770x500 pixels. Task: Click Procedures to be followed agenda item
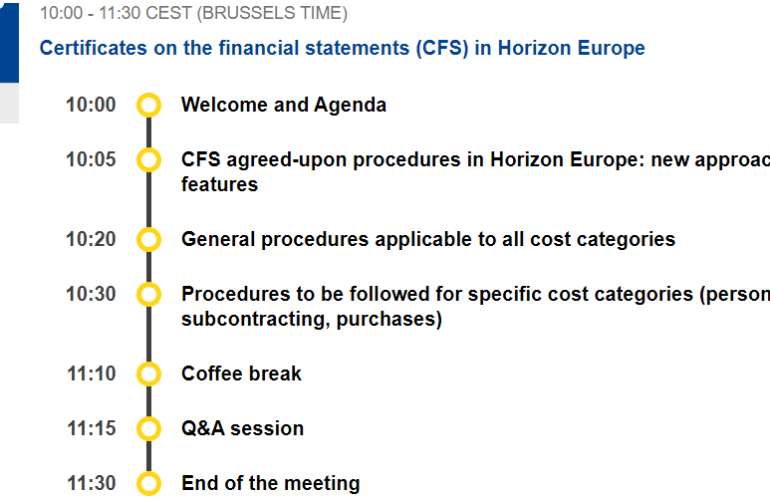click(x=475, y=306)
